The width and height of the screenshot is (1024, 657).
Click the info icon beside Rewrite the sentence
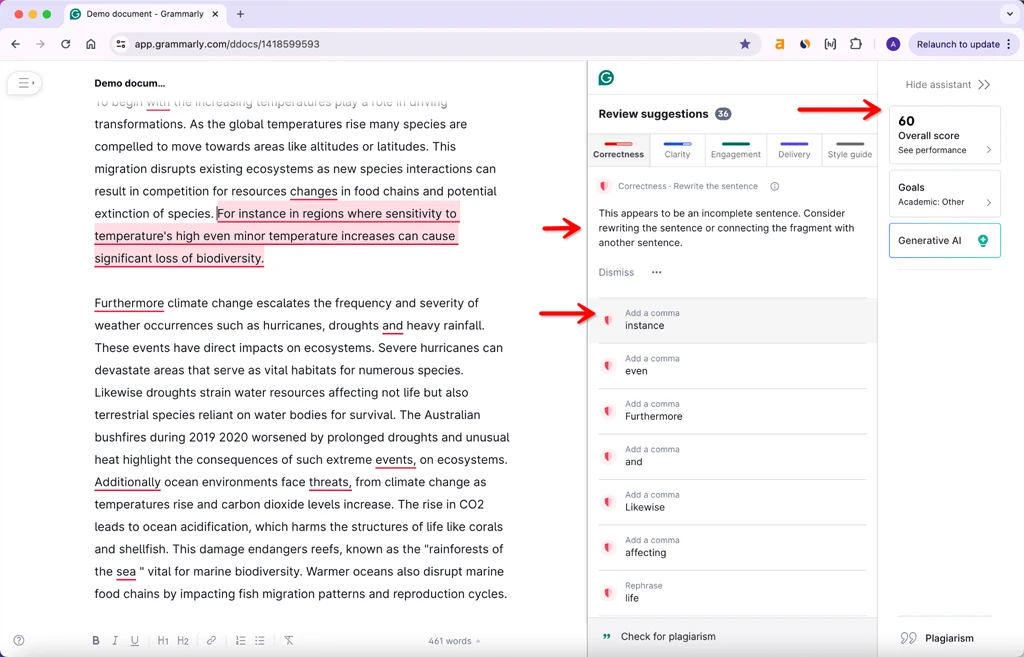(x=775, y=186)
